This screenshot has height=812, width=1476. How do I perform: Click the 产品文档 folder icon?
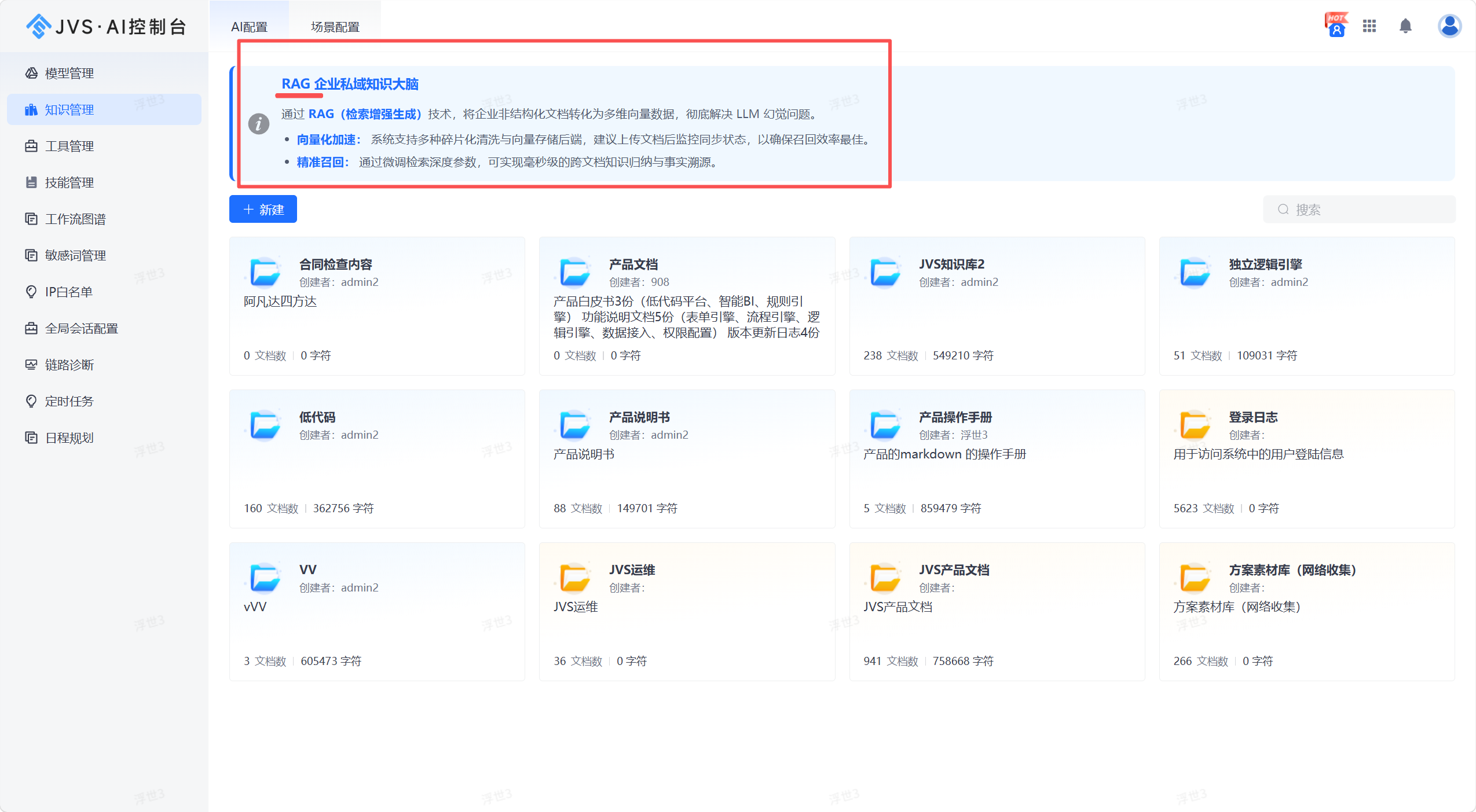(x=575, y=272)
